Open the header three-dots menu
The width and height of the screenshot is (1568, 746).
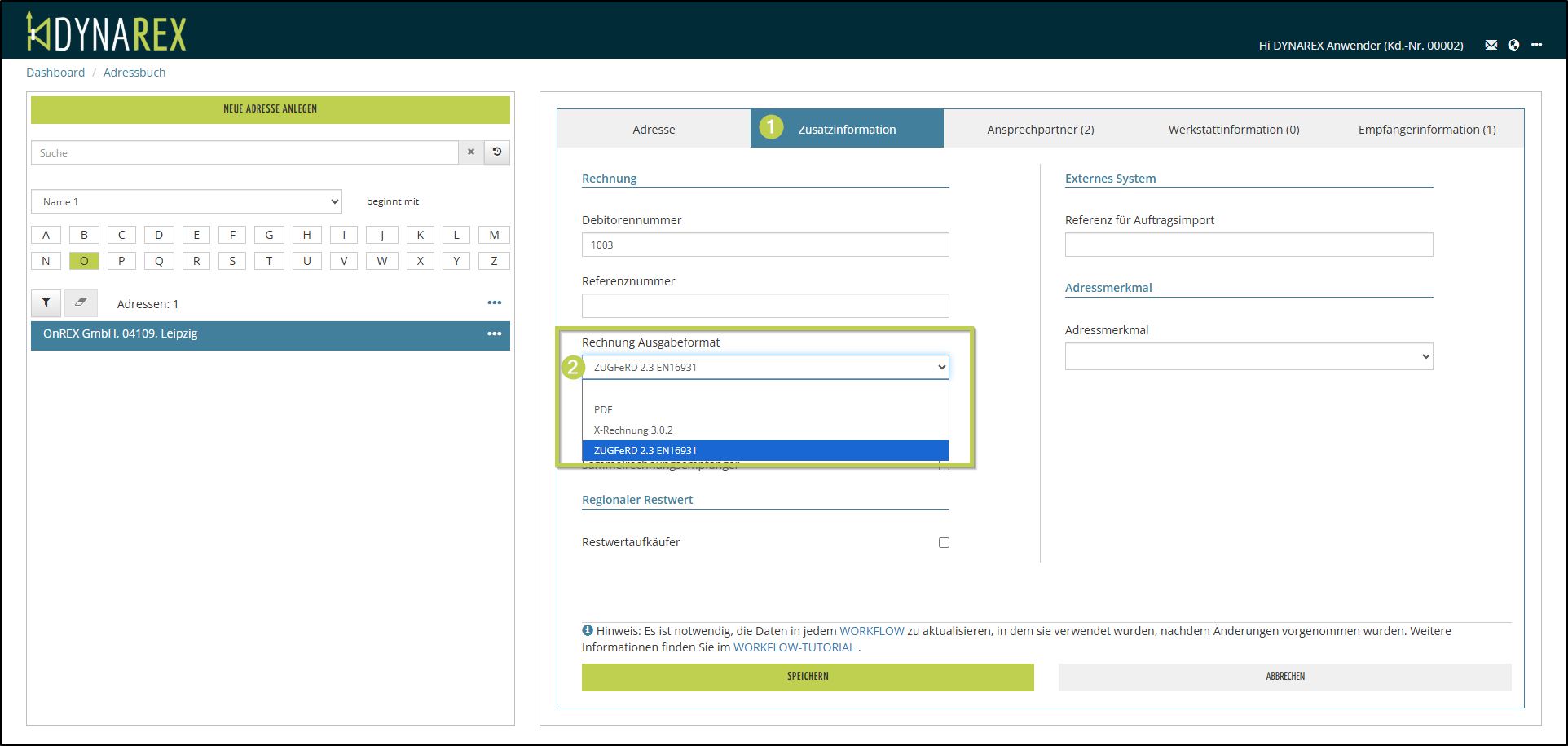click(x=1536, y=45)
